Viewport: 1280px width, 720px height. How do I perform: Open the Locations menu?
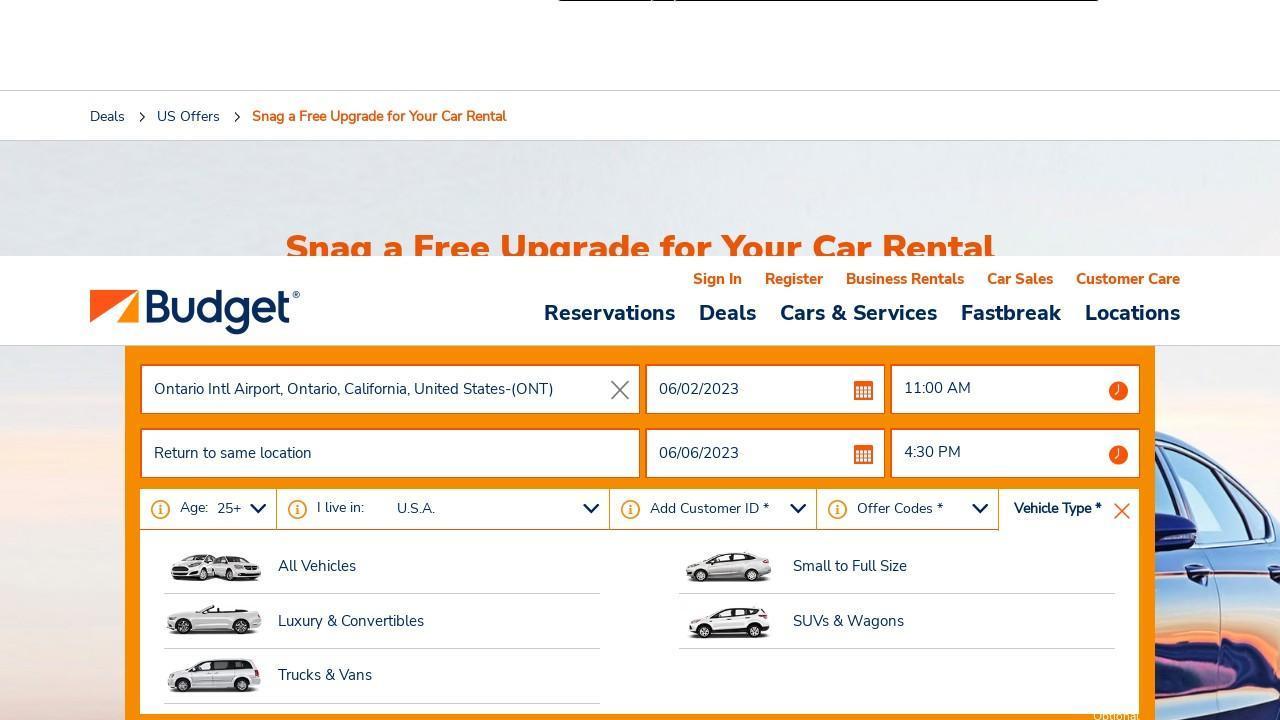(1132, 313)
